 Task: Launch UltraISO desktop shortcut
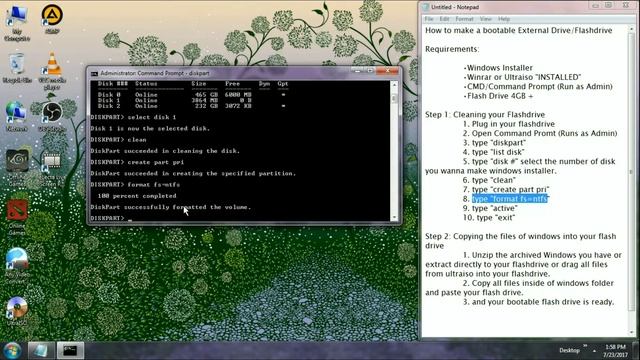(x=17, y=312)
